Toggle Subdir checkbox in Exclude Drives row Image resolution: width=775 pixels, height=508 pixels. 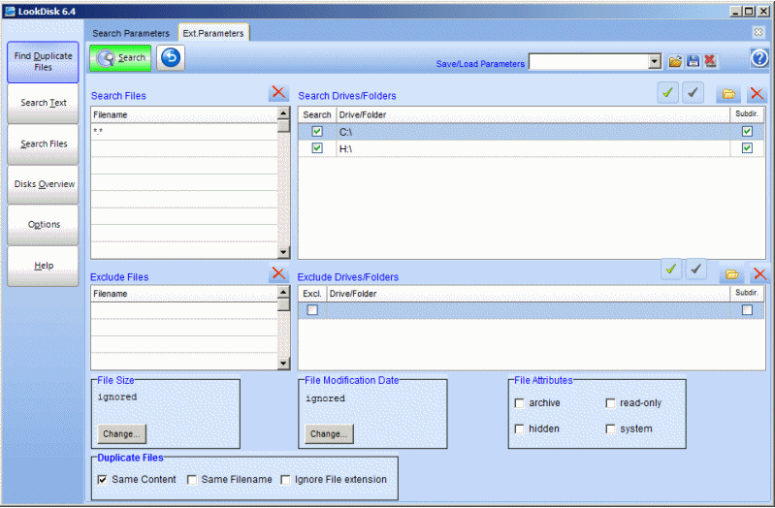coord(747,310)
